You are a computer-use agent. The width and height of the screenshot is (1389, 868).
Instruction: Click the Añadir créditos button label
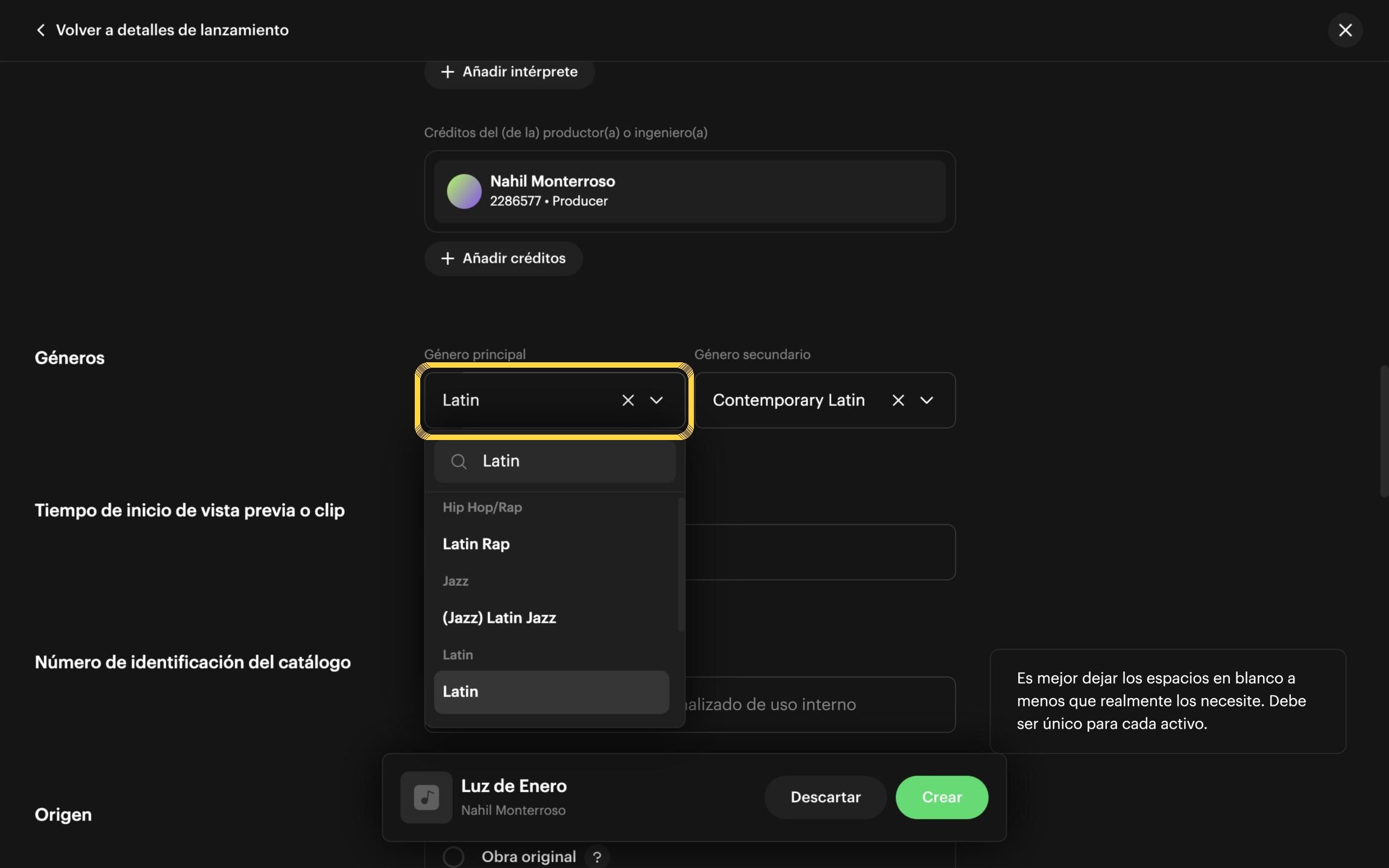(514, 259)
